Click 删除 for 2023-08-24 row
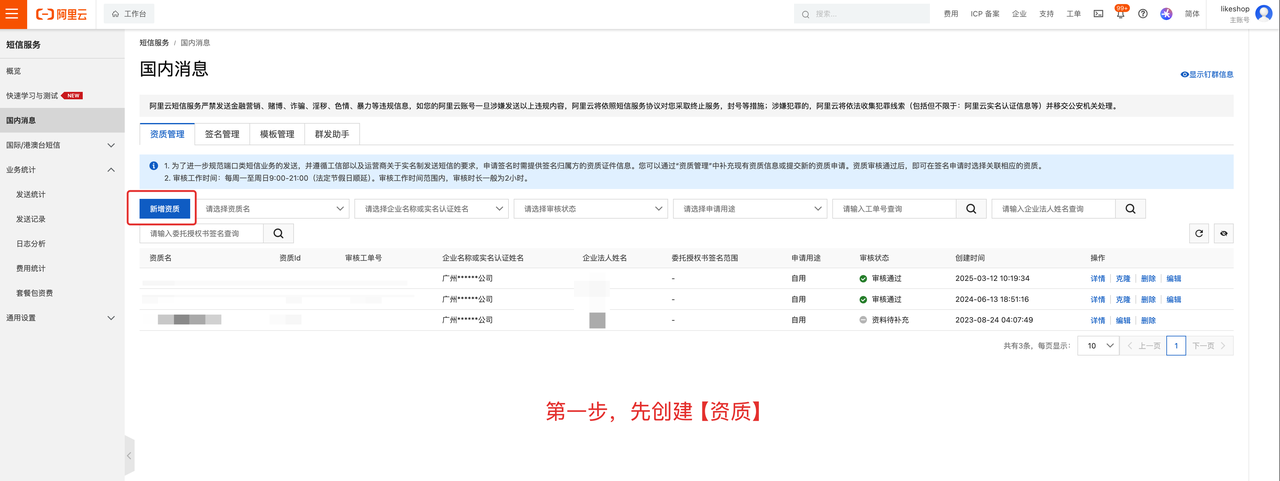The width and height of the screenshot is (1280, 481). (1148, 320)
